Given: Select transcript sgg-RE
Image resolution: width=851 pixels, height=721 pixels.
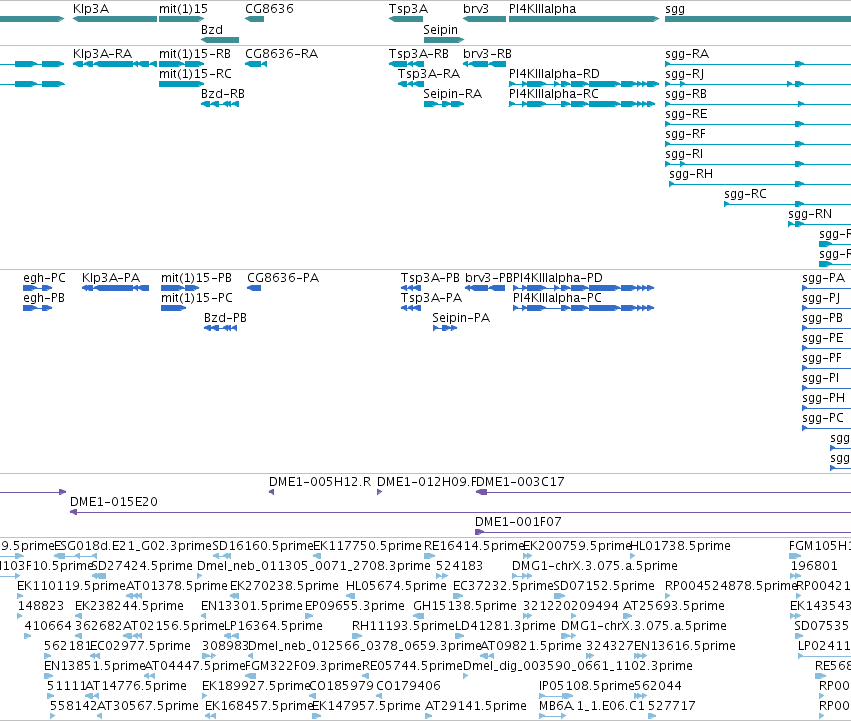Looking at the screenshot, I should [758, 124].
